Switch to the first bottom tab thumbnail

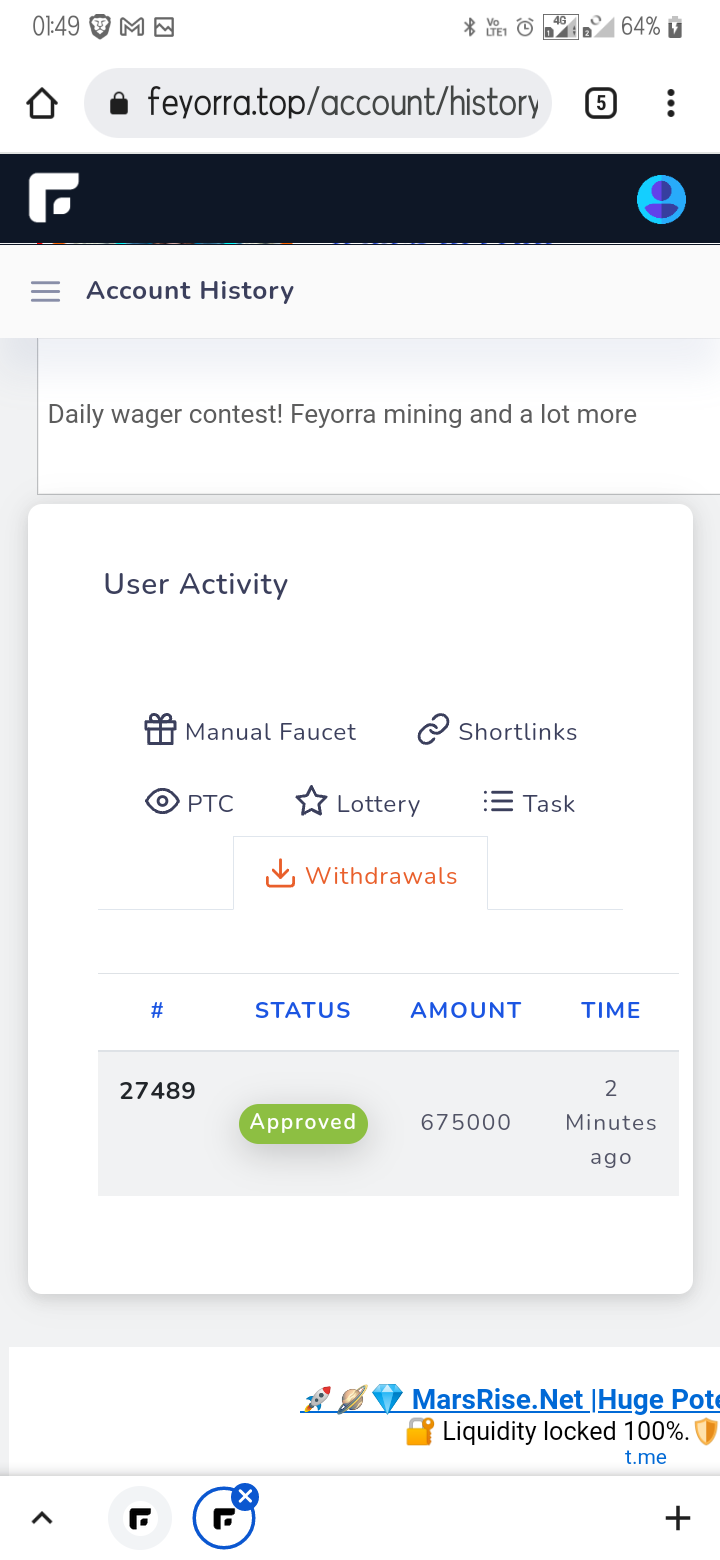click(140, 1519)
